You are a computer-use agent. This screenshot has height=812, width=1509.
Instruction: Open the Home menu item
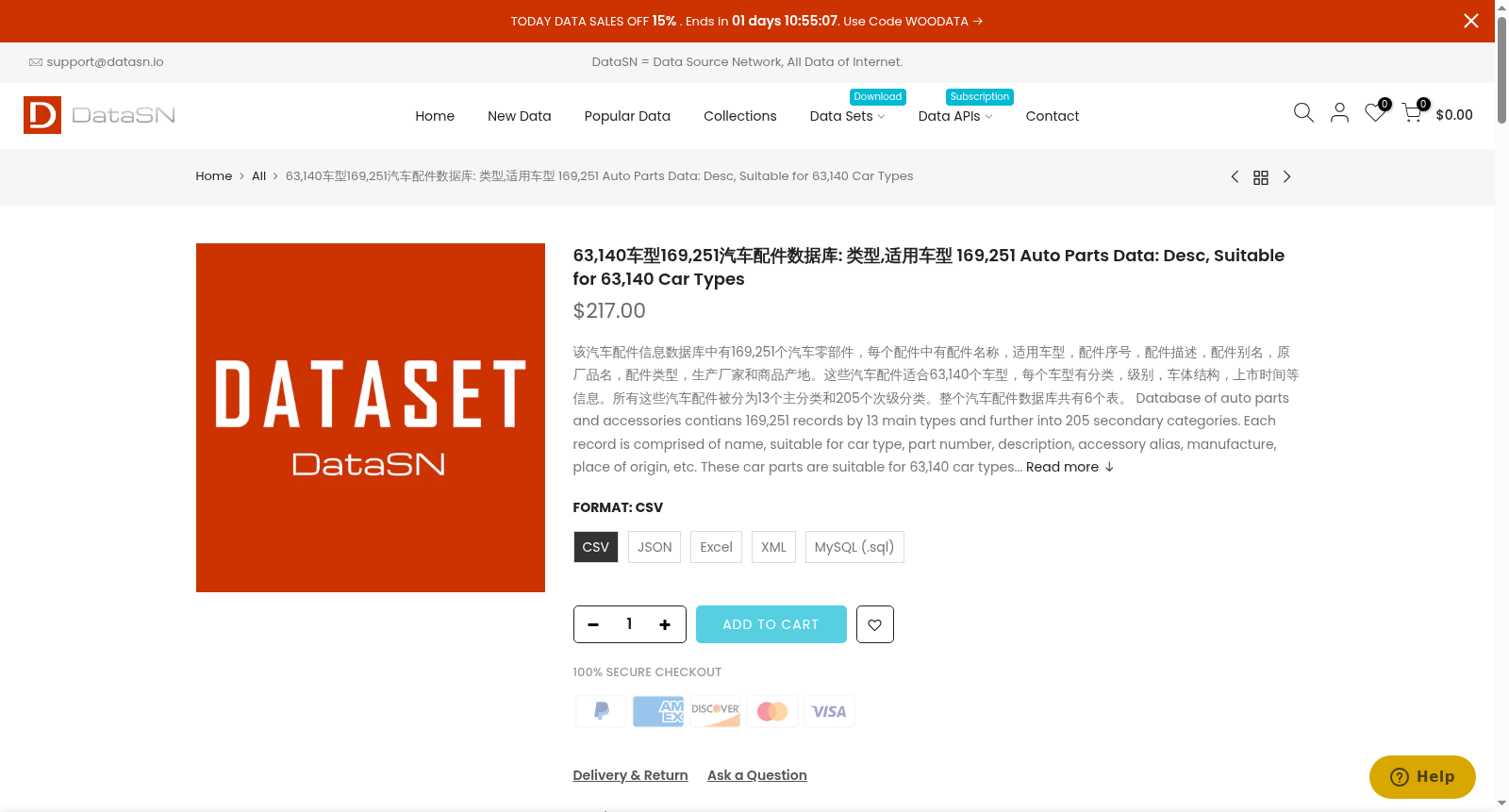click(x=435, y=116)
